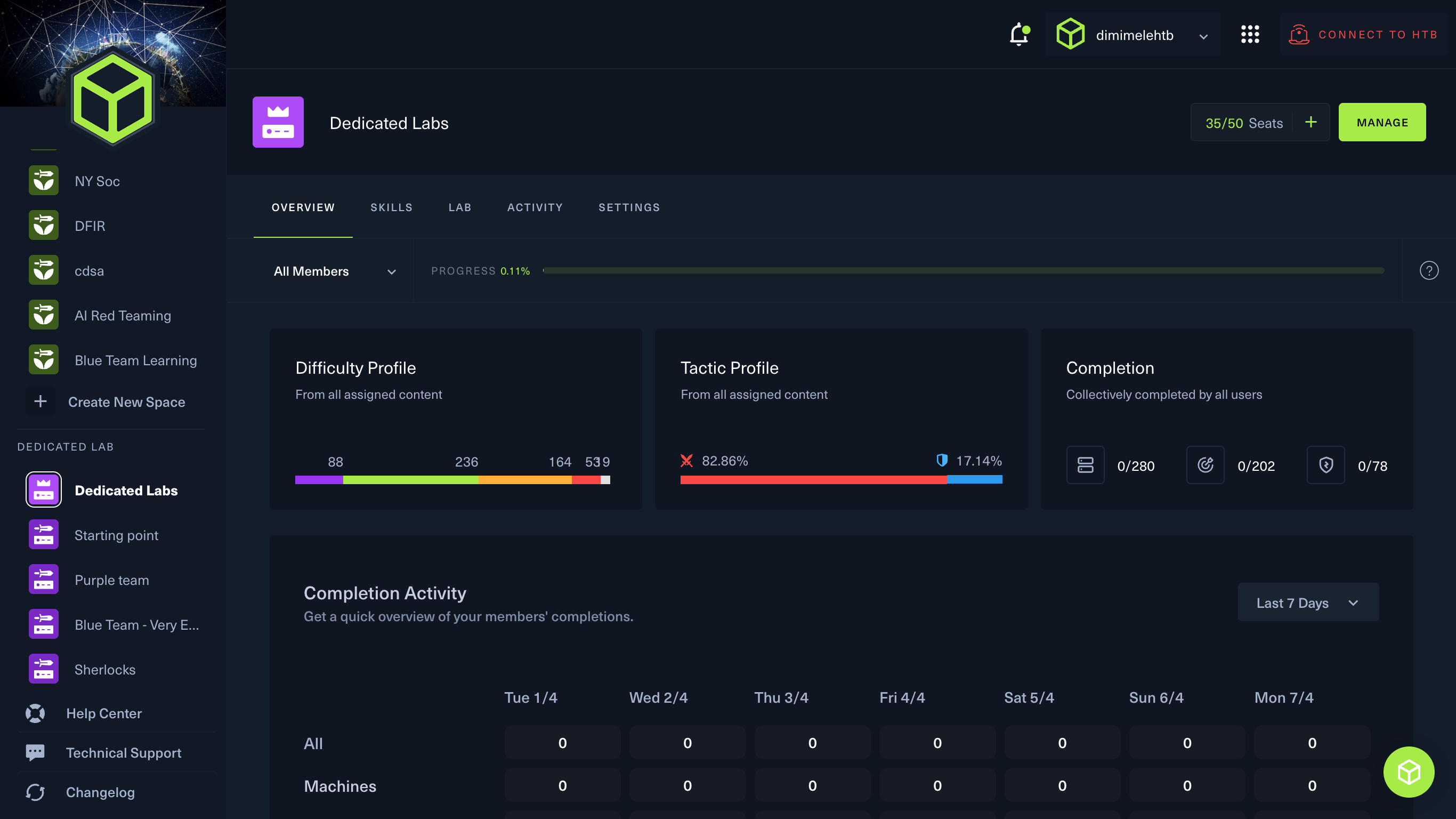The image size is (1456, 819).
Task: Click the Purple team lab icon
Action: [44, 579]
